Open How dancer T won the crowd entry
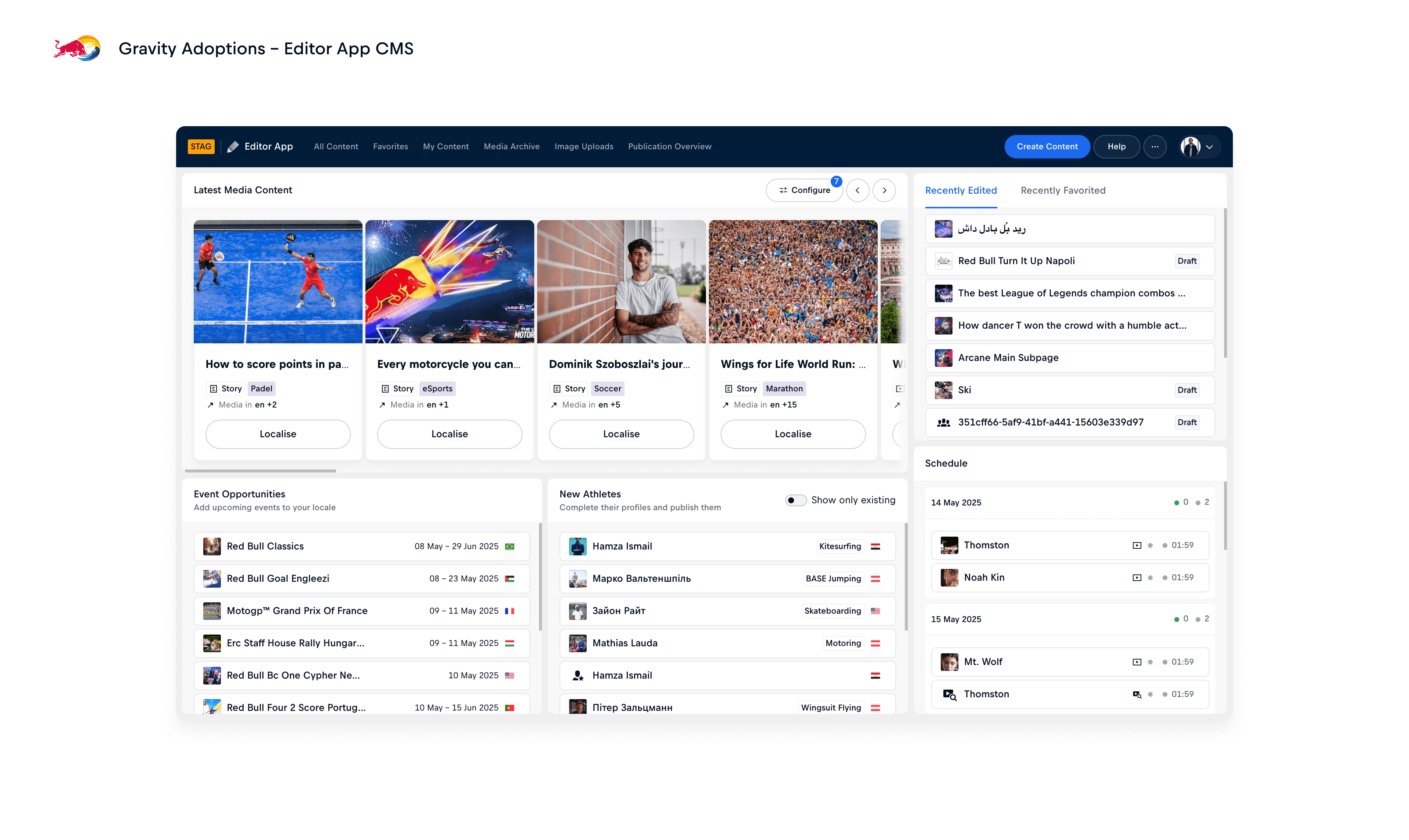Viewport: 1409px width, 840px height. tap(1070, 325)
